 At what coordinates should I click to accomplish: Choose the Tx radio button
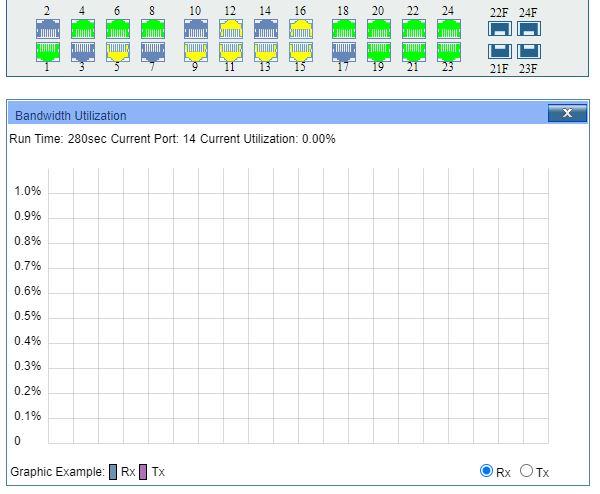tap(526, 471)
